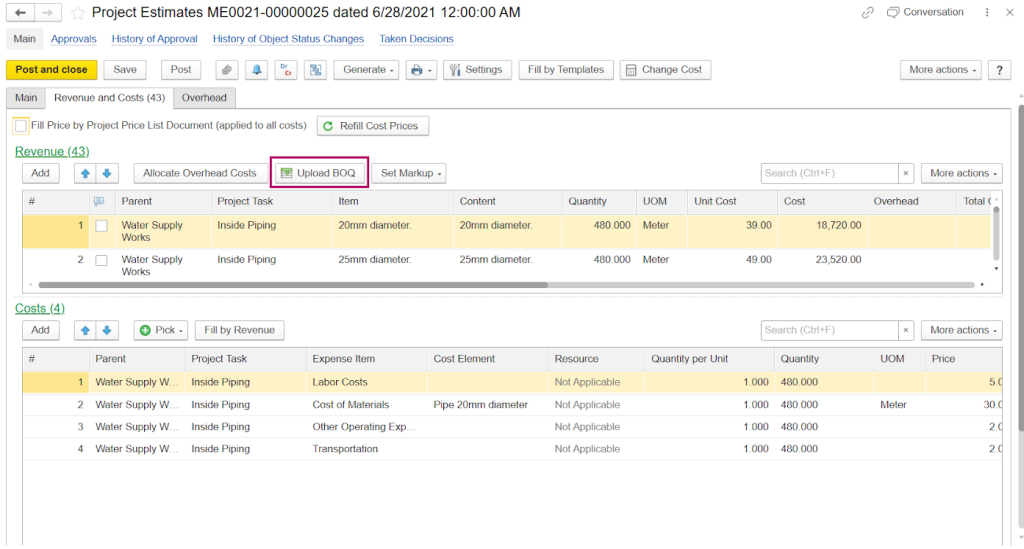
Task: Select the Labor Costs row
Action: pyautogui.click(x=512, y=382)
